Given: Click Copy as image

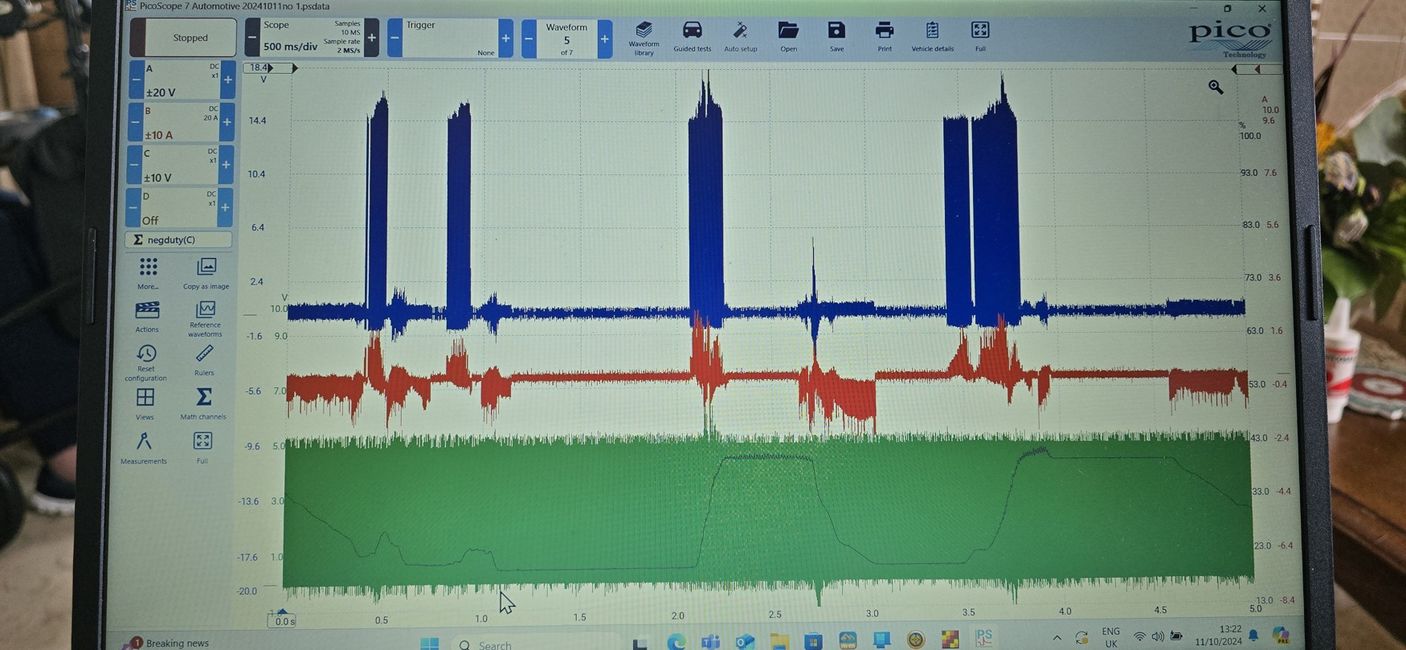Looking at the screenshot, I should (206, 273).
